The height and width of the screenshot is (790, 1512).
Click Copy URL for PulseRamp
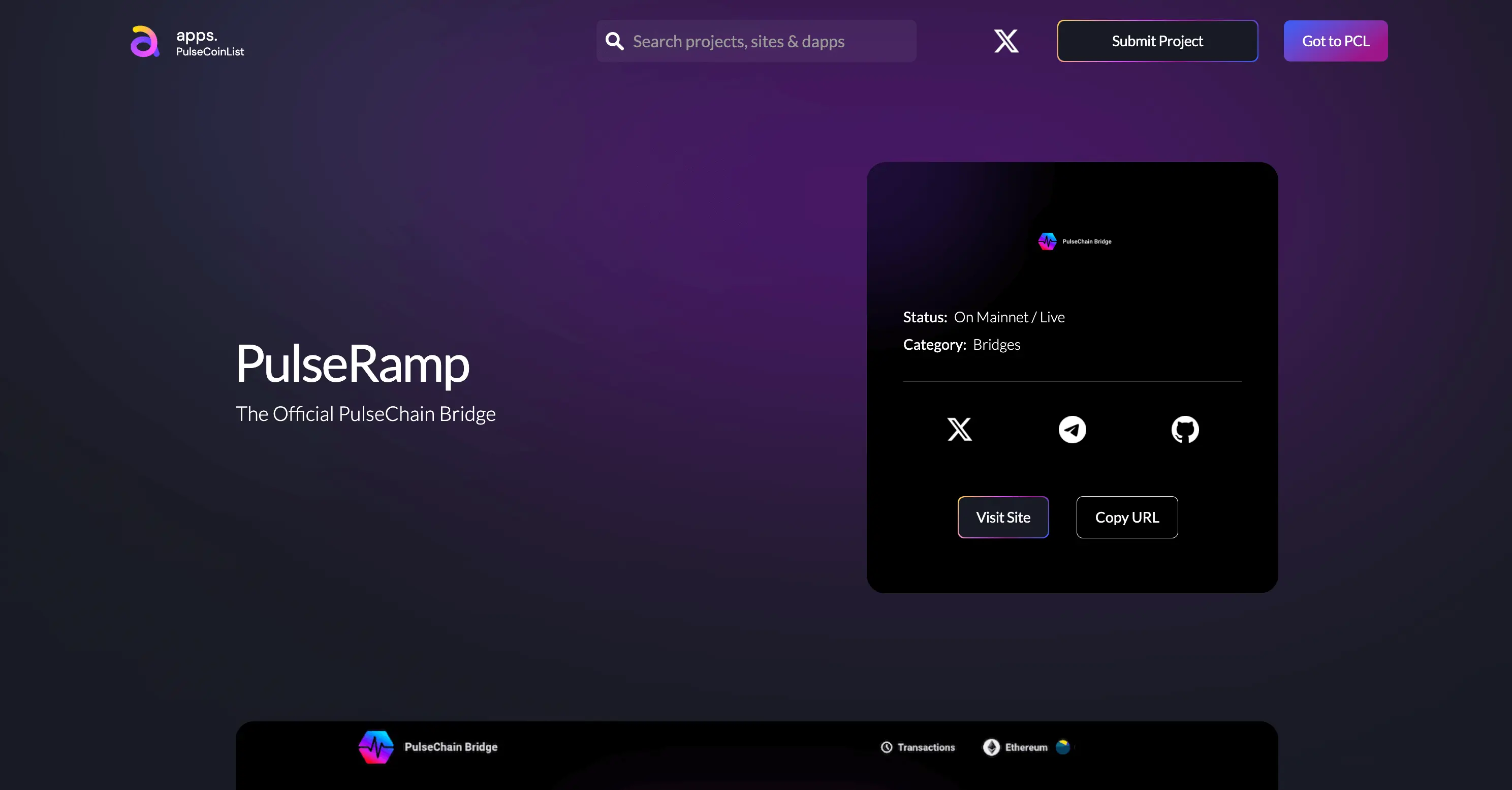point(1126,517)
